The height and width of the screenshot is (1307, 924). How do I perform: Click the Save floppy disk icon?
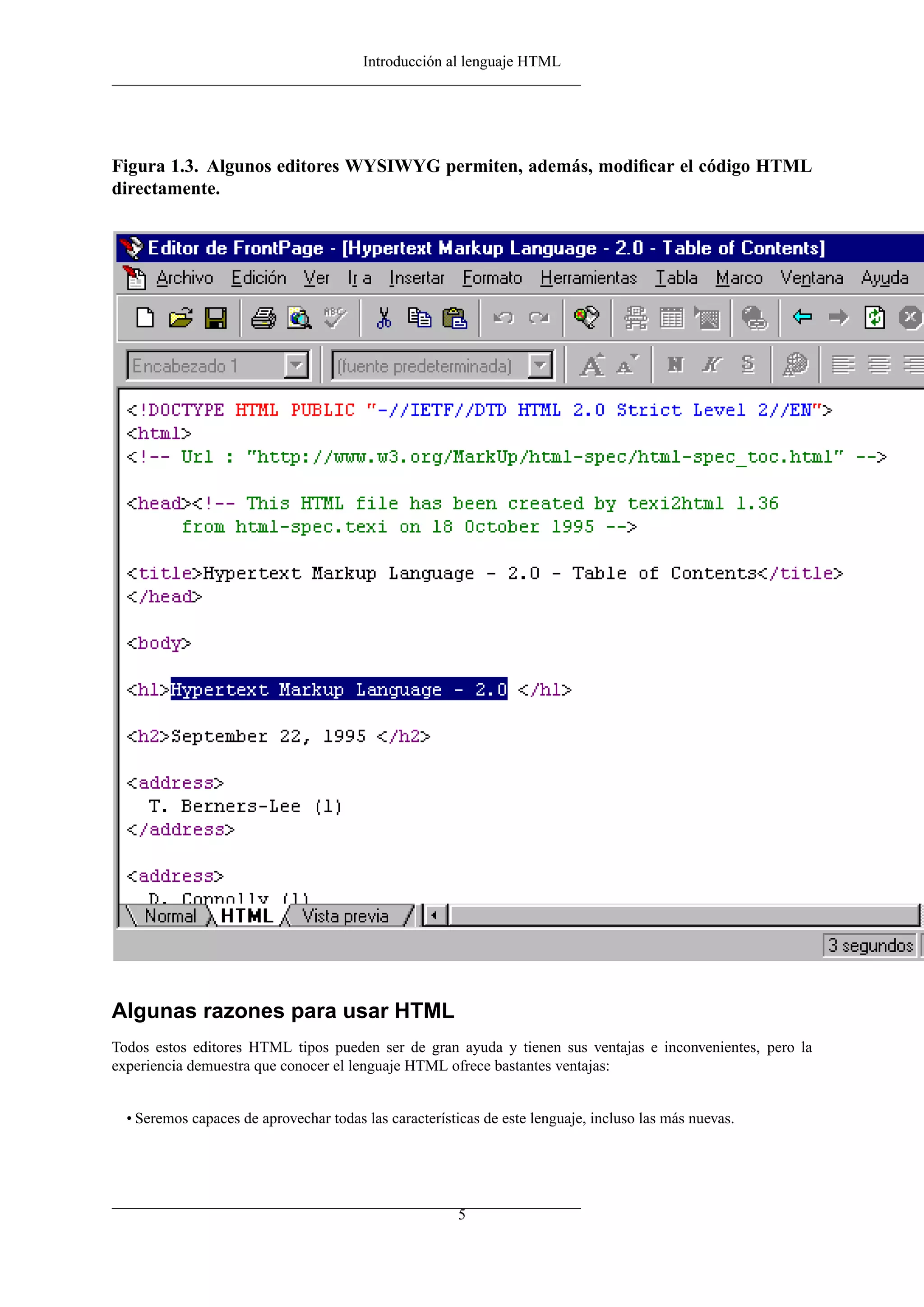[216, 318]
